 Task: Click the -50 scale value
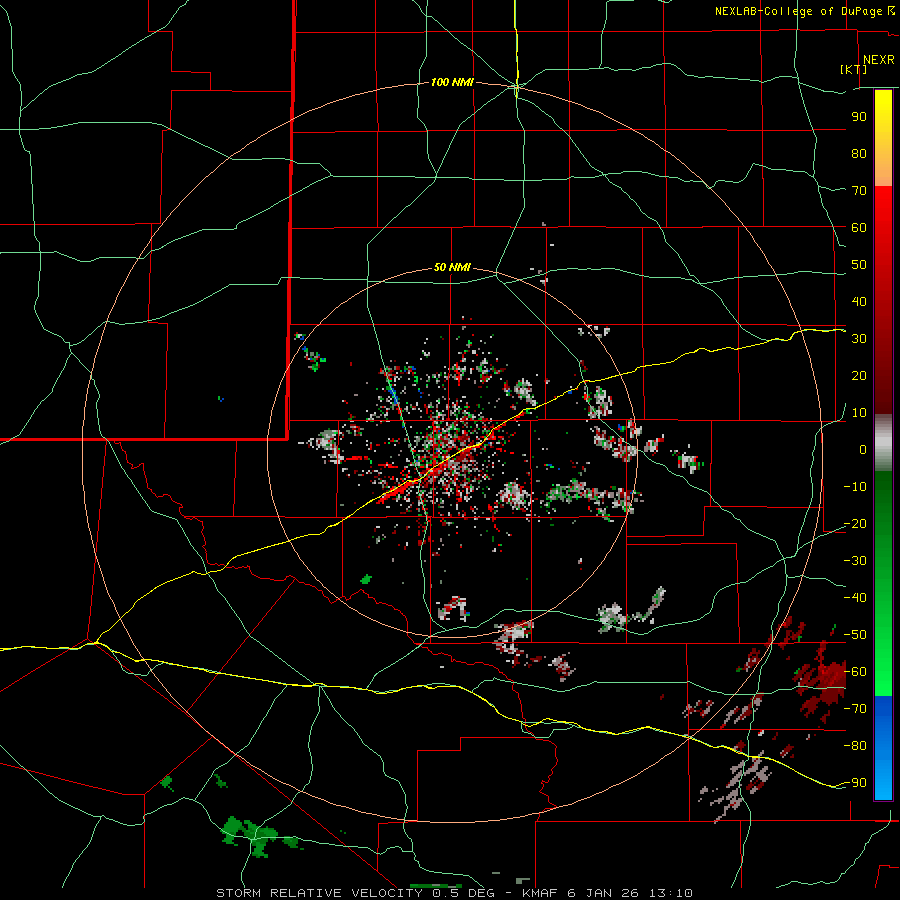click(855, 635)
